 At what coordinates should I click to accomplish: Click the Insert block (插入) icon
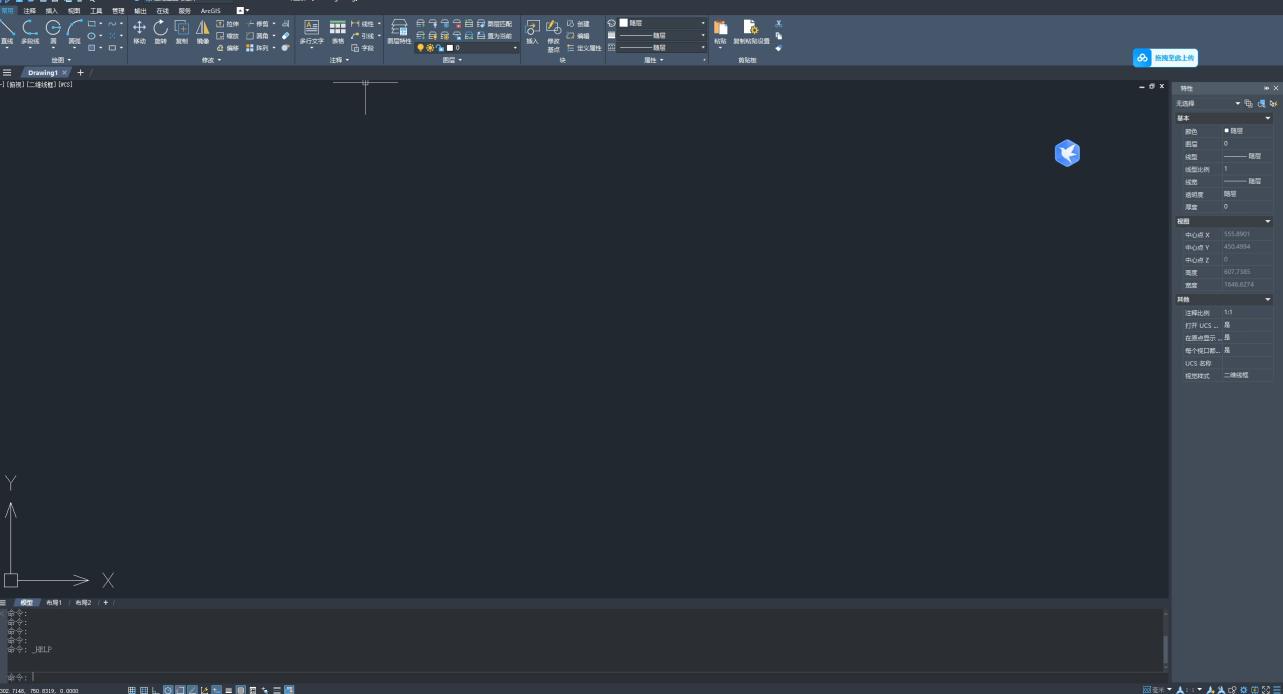[532, 30]
